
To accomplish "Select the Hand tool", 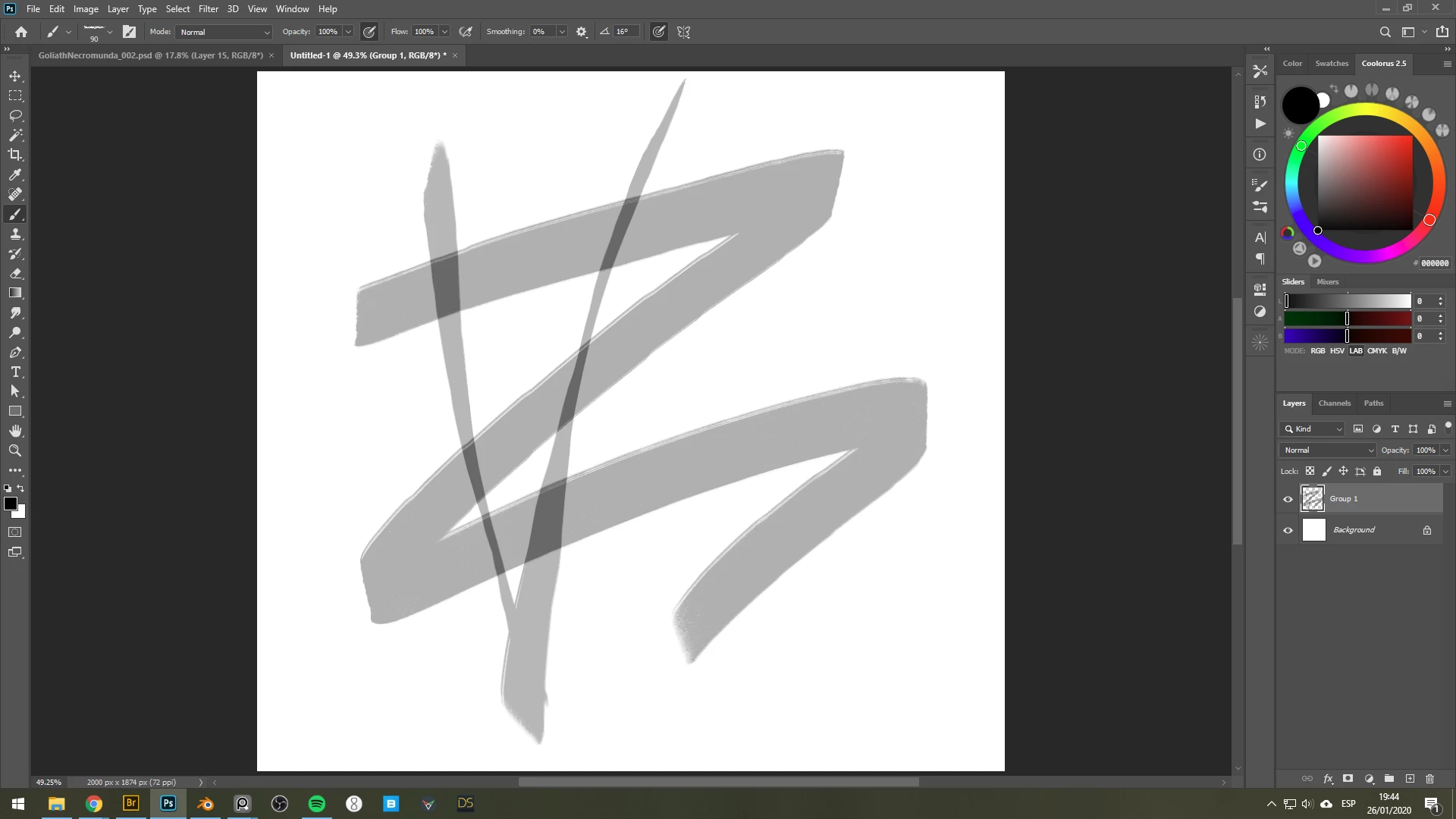I will point(15,431).
